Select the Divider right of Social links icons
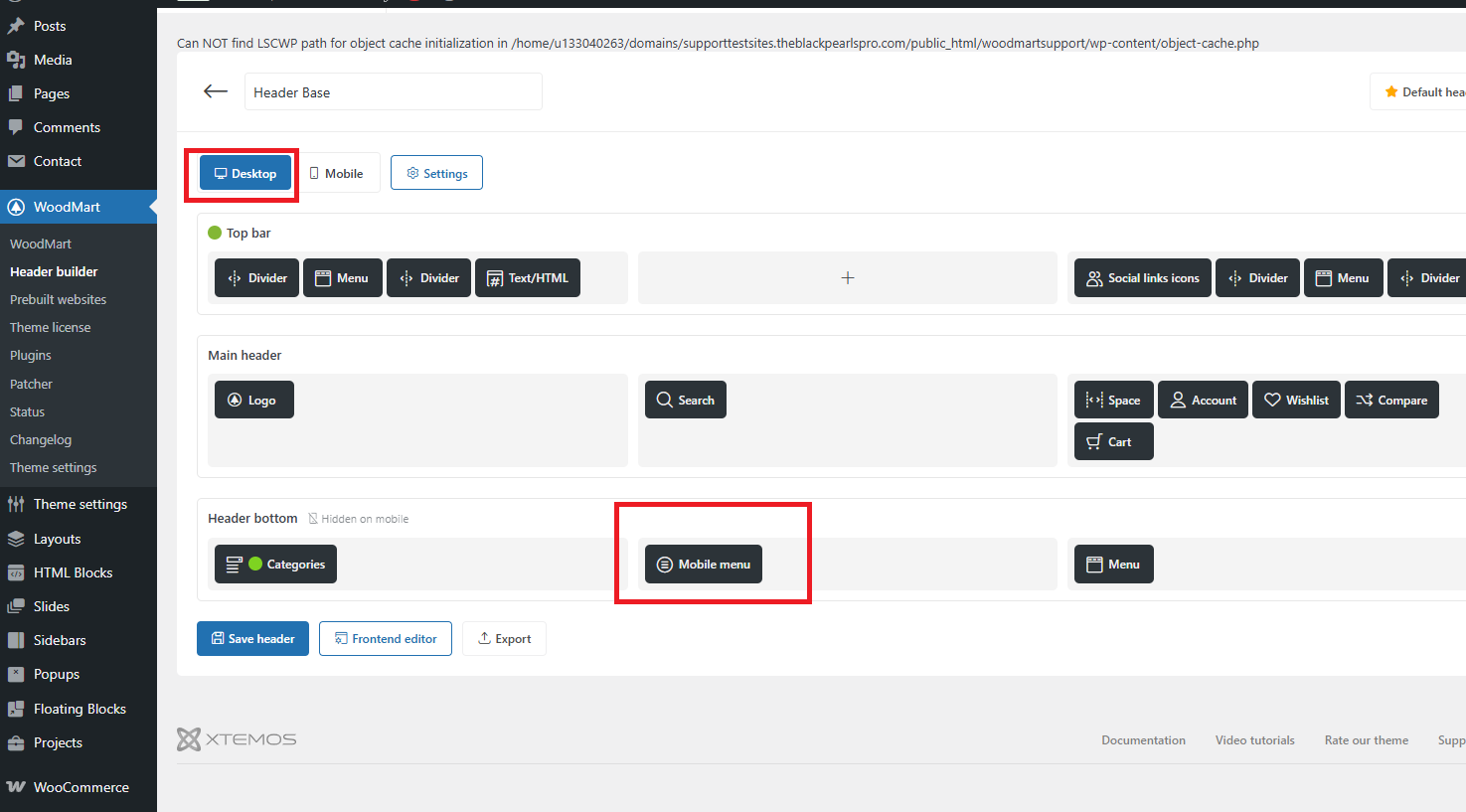The height and width of the screenshot is (812, 1466). click(x=1258, y=277)
